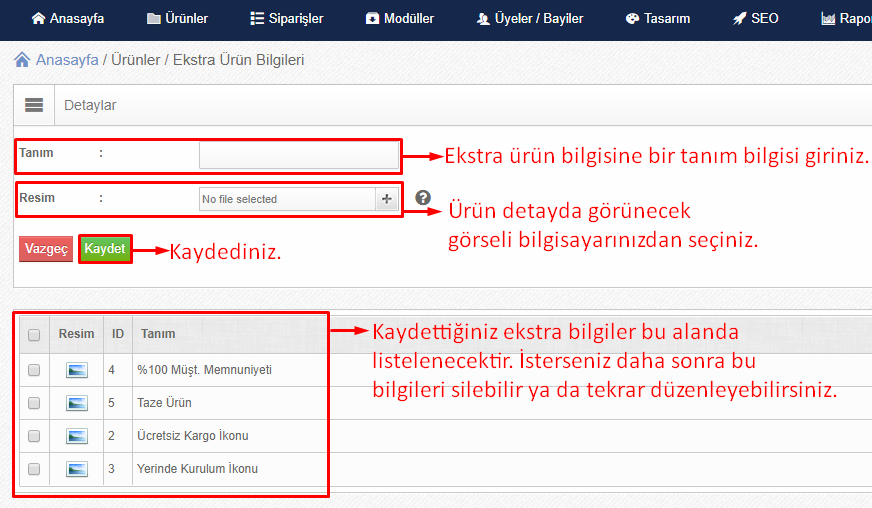The width and height of the screenshot is (872, 508).
Task: Click the Vazgeç button
Action: (x=46, y=249)
